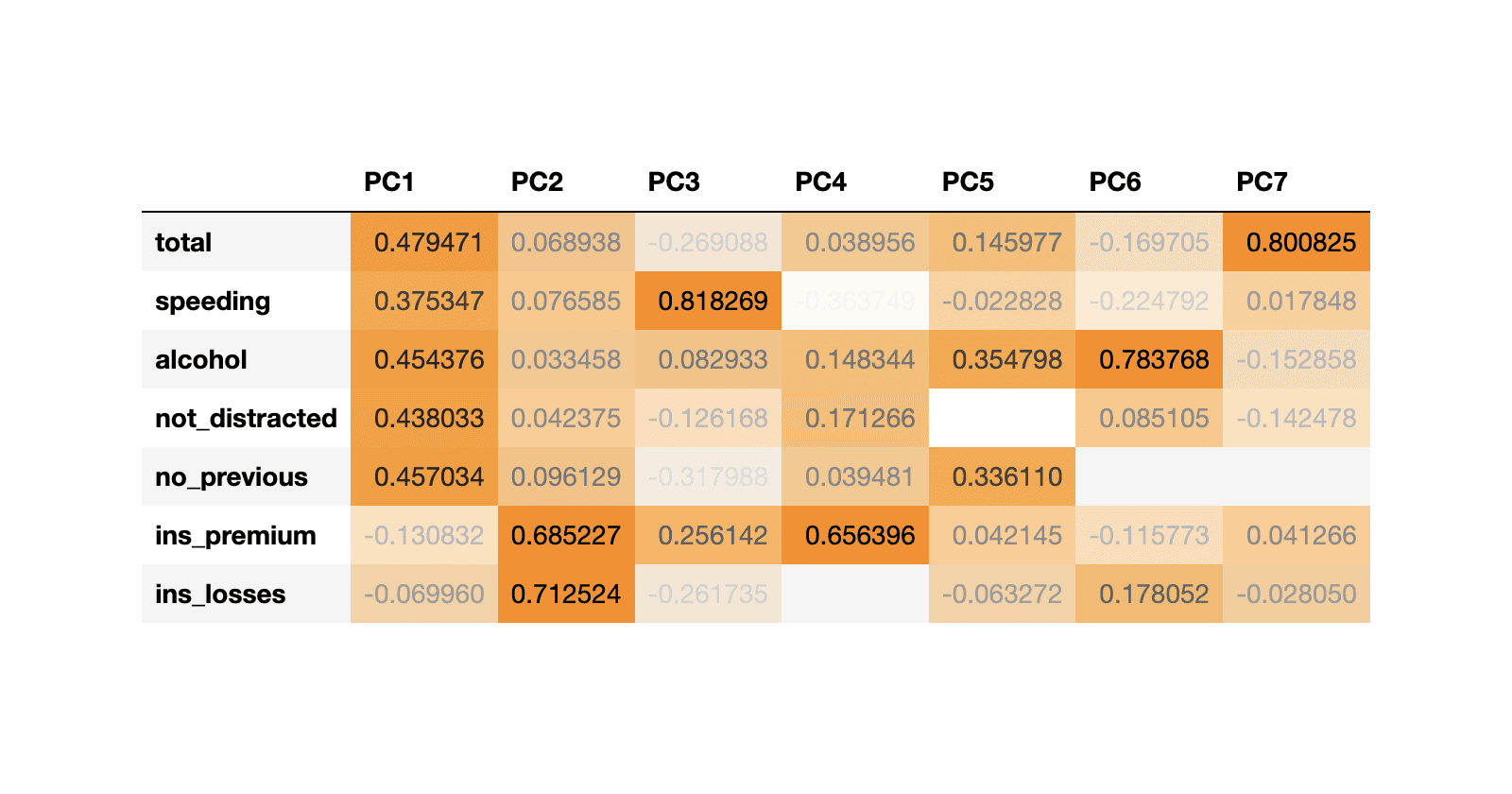Click the PC7 column header
Image resolution: width=1512 pixels, height=794 pixels.
pos(1262,181)
